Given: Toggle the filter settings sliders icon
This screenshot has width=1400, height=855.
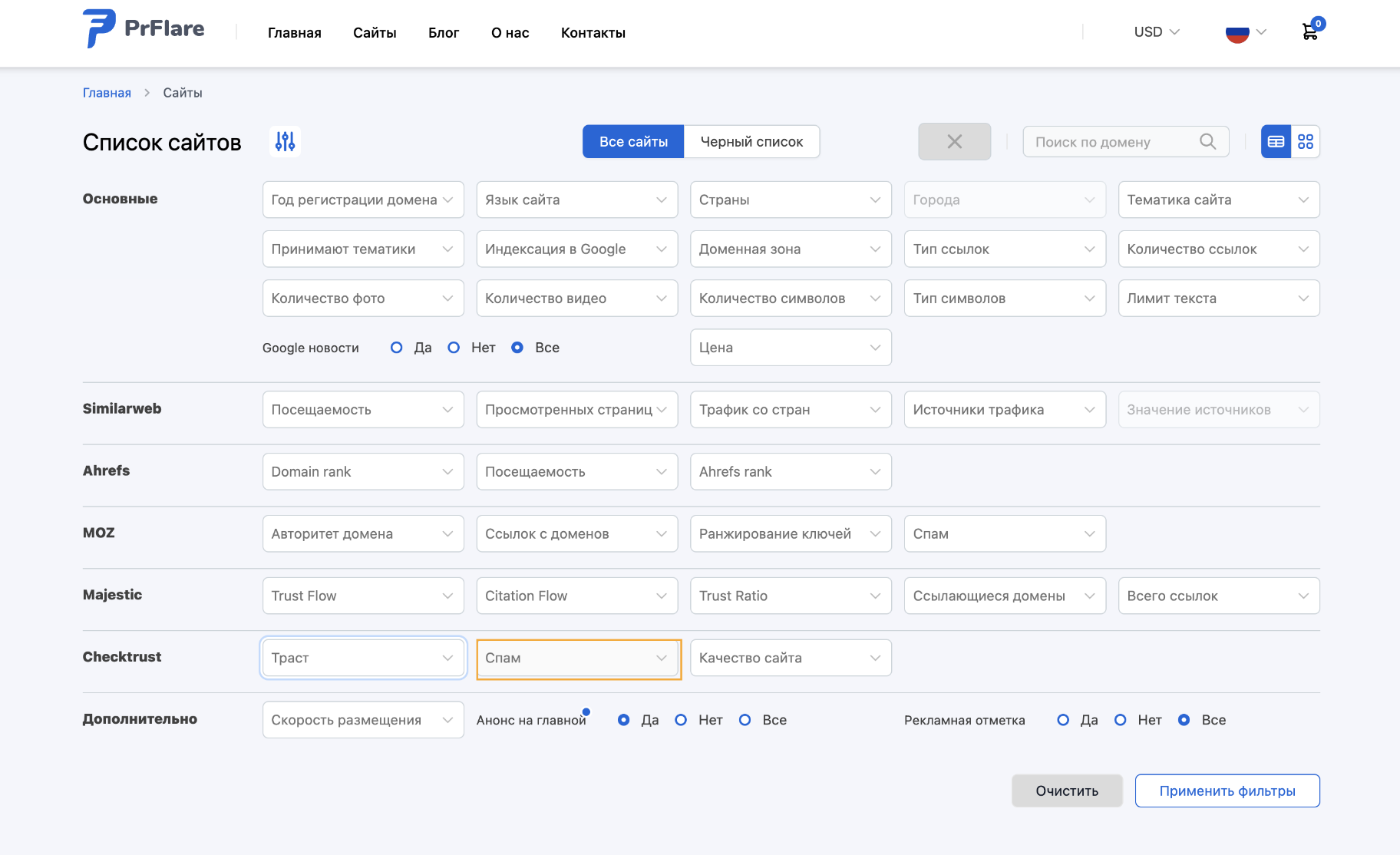Looking at the screenshot, I should pos(285,141).
